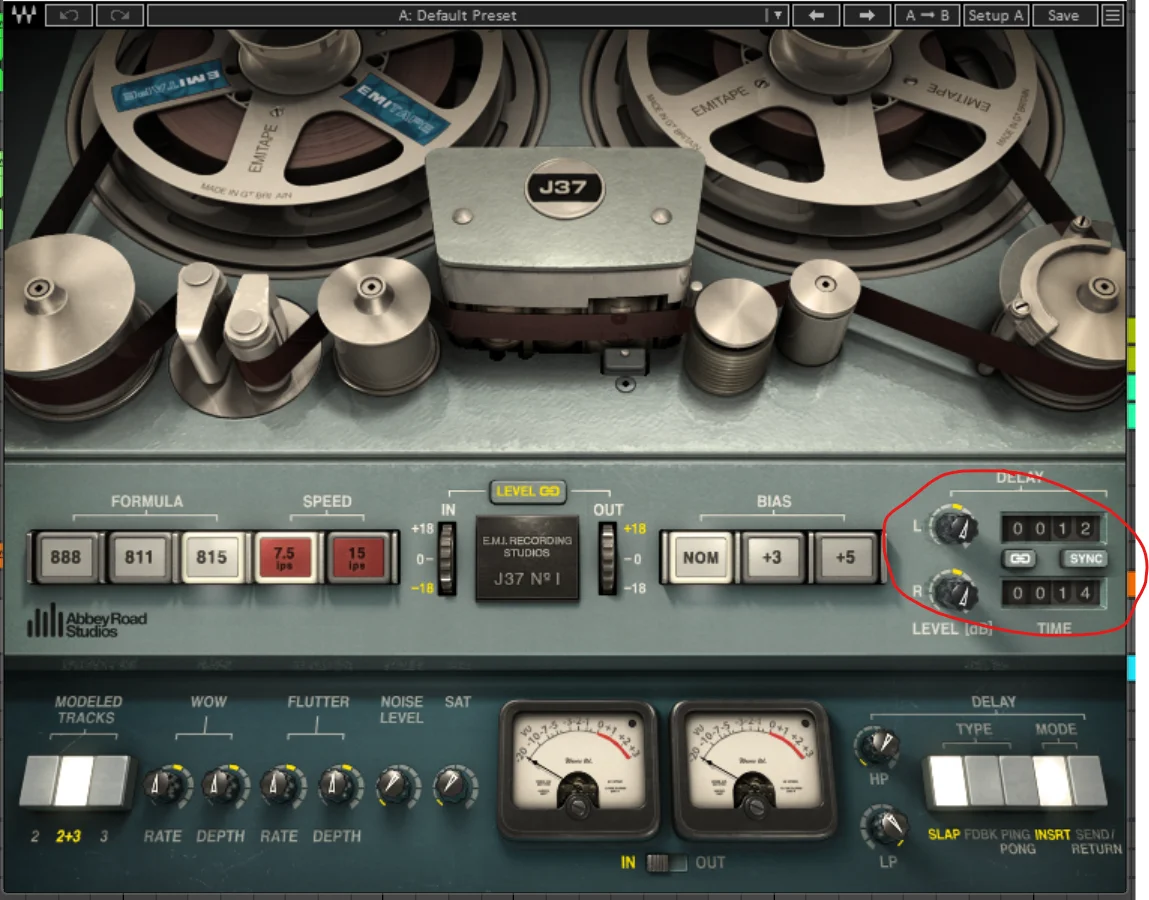
Task: Set tape speed to 15 ips
Action: (357, 557)
